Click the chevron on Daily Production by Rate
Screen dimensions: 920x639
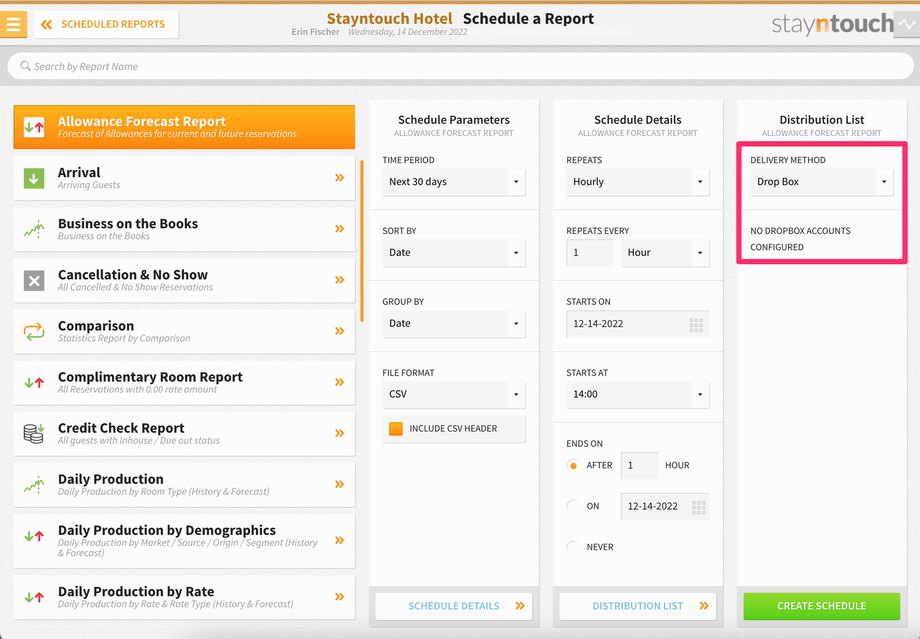point(339,597)
